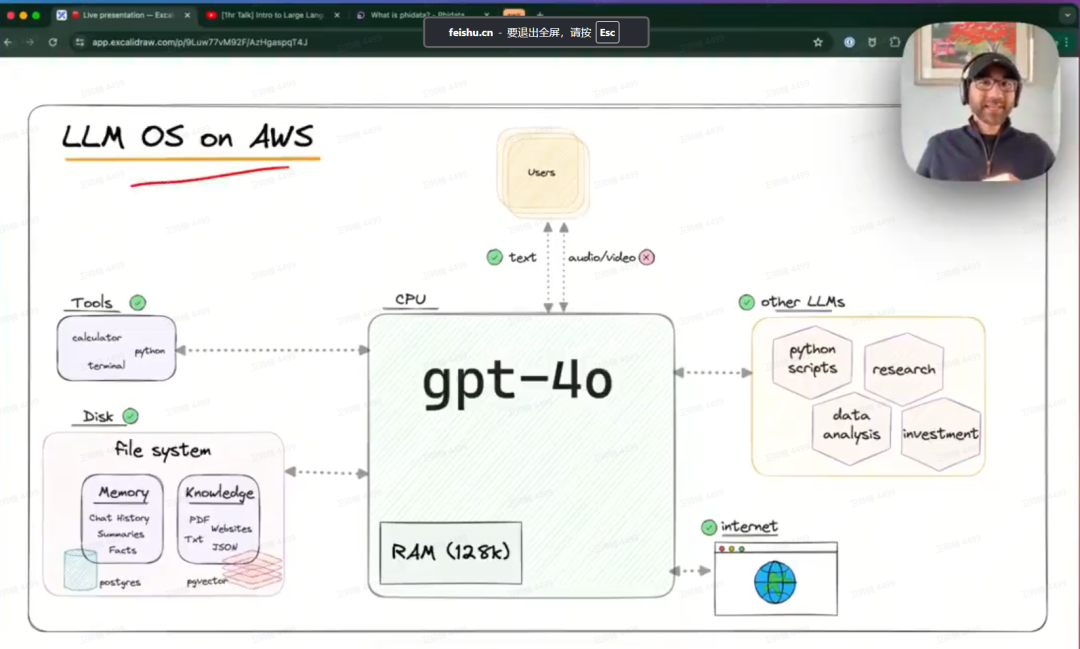
Task: Close the Intro to Large Lang tab
Action: [x=337, y=14]
